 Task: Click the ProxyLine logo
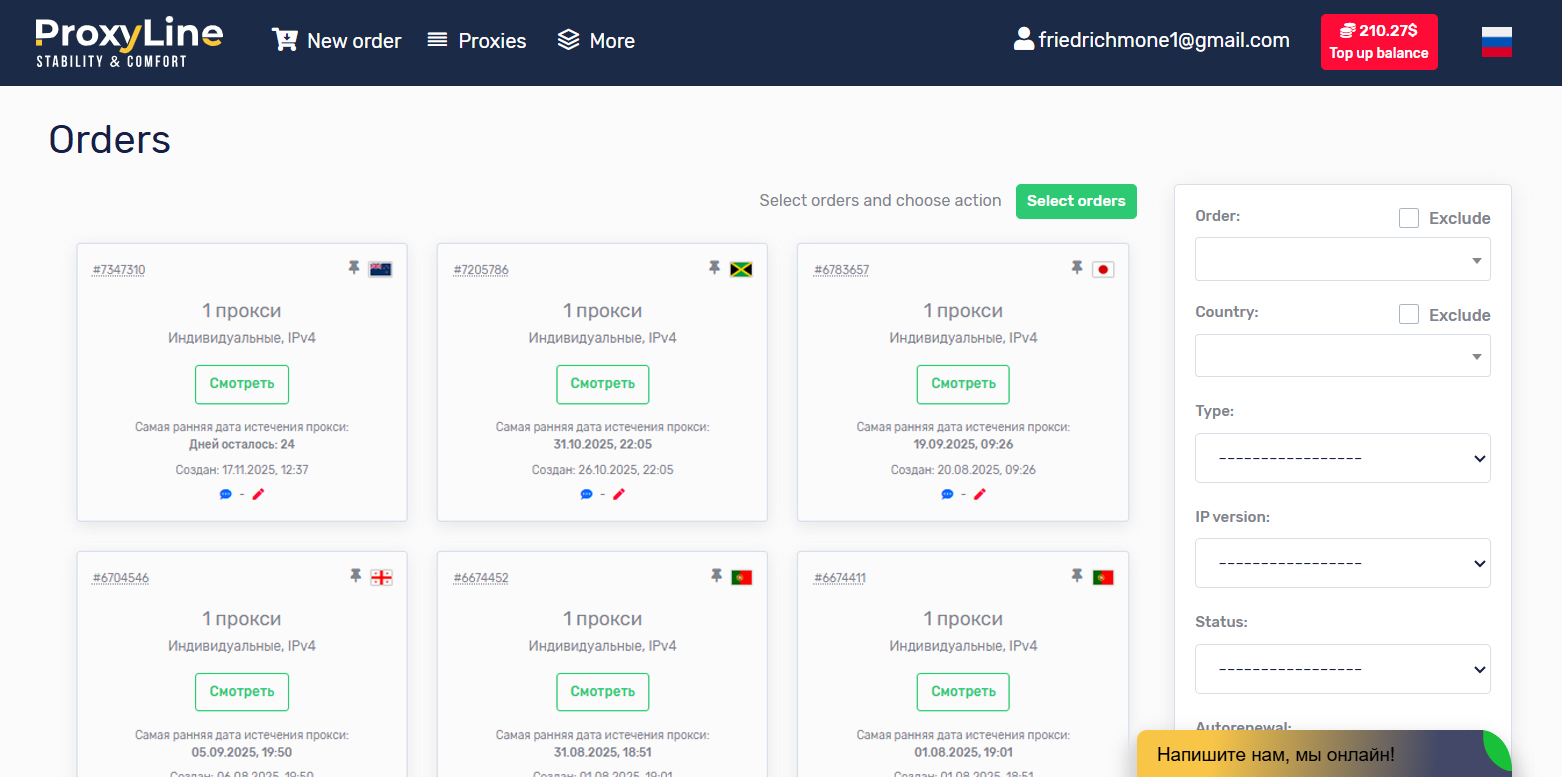pyautogui.click(x=129, y=42)
